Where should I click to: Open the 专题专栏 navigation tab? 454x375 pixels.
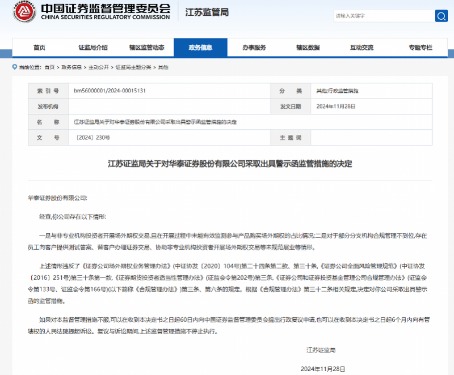[x=420, y=48]
